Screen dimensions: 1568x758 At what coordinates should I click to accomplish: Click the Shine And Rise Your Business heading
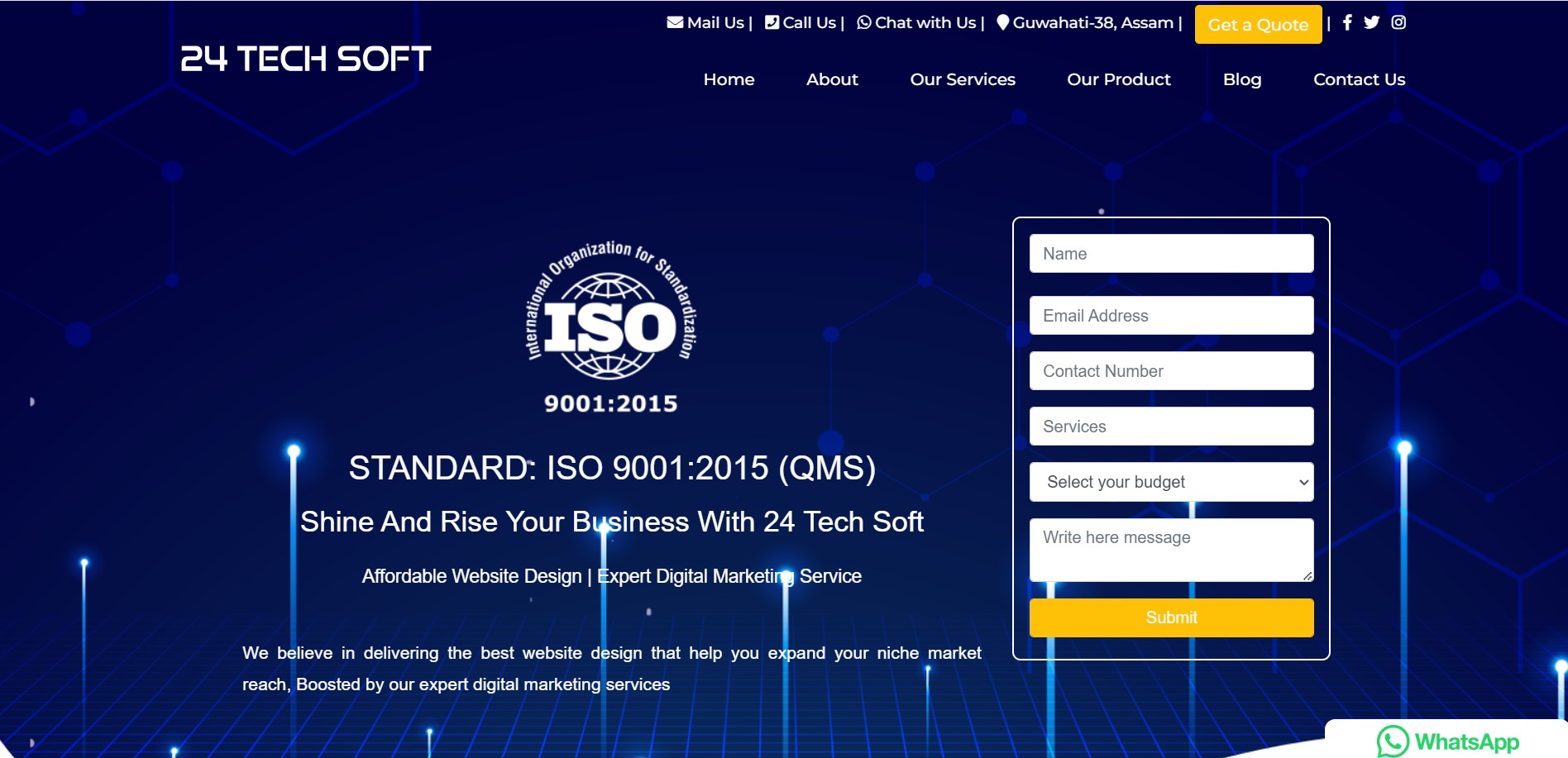(612, 522)
